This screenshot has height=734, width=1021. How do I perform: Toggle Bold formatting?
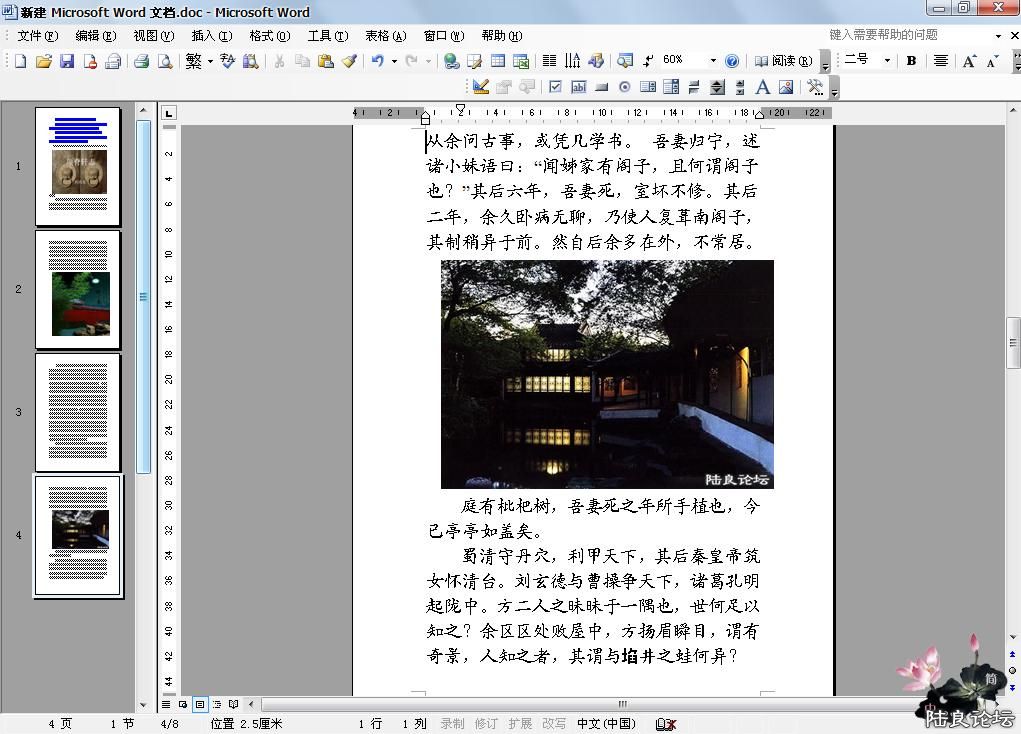pos(911,61)
